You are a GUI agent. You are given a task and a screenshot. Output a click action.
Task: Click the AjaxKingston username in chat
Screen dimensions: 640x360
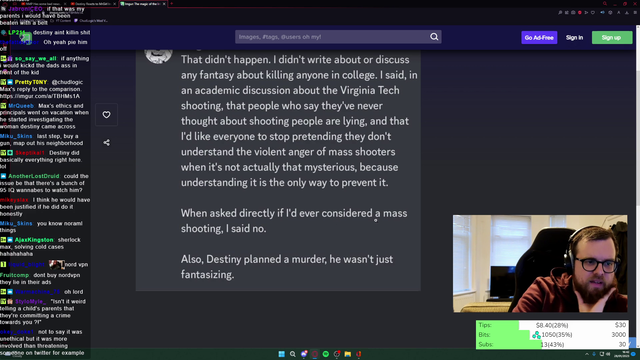pyautogui.click(x=34, y=240)
